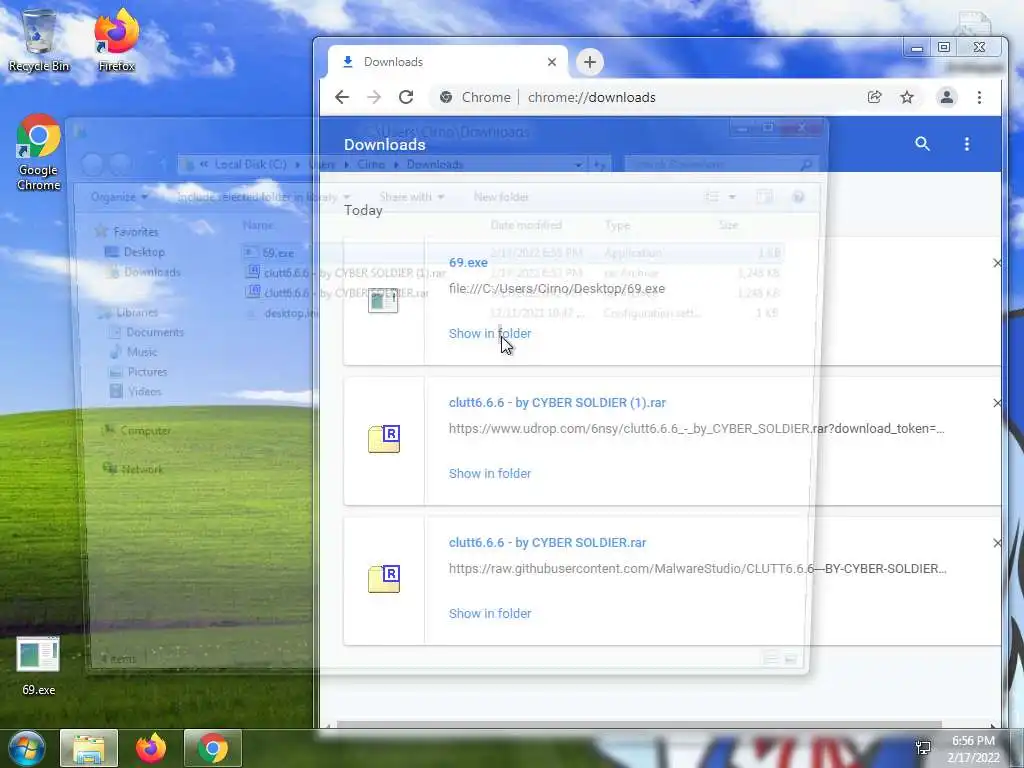Screen dimensions: 1024x768
Task: Bookmark this page with star icon
Action: [x=906, y=97]
